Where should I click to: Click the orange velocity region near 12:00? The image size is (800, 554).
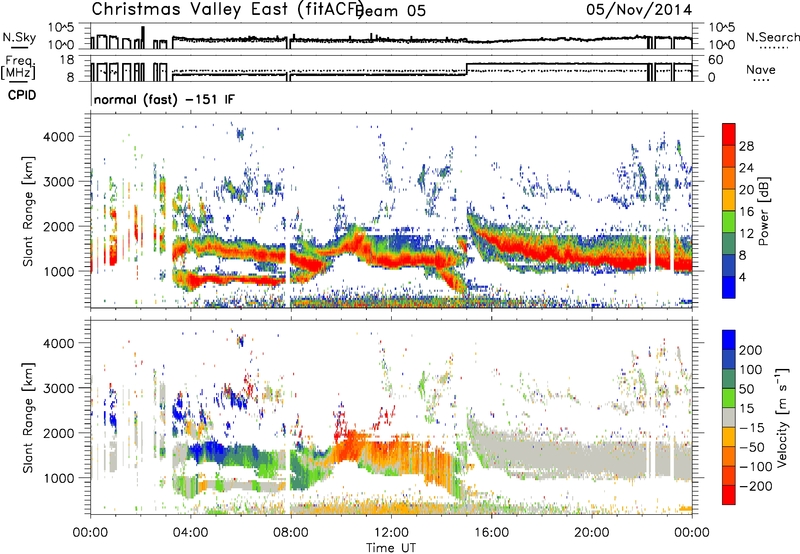pyautogui.click(x=391, y=454)
